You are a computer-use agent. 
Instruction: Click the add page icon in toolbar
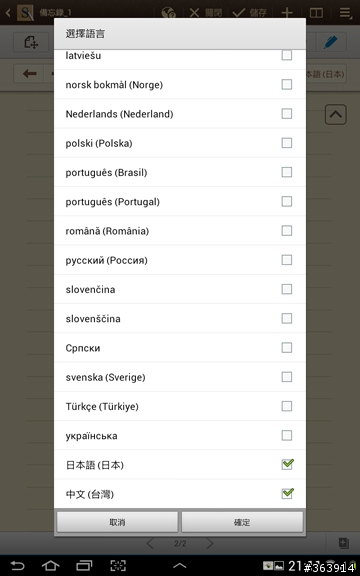pos(31,42)
